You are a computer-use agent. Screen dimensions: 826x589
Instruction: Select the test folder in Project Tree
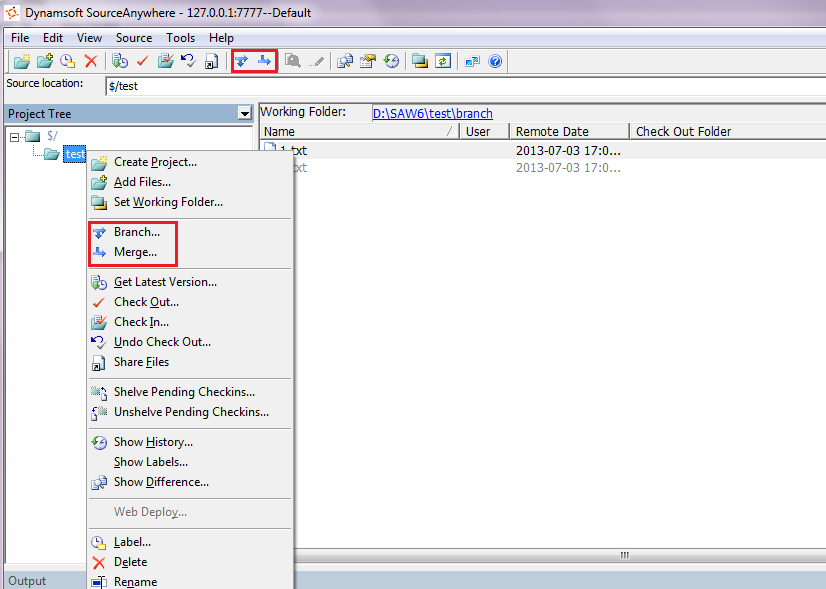pyautogui.click(x=74, y=154)
